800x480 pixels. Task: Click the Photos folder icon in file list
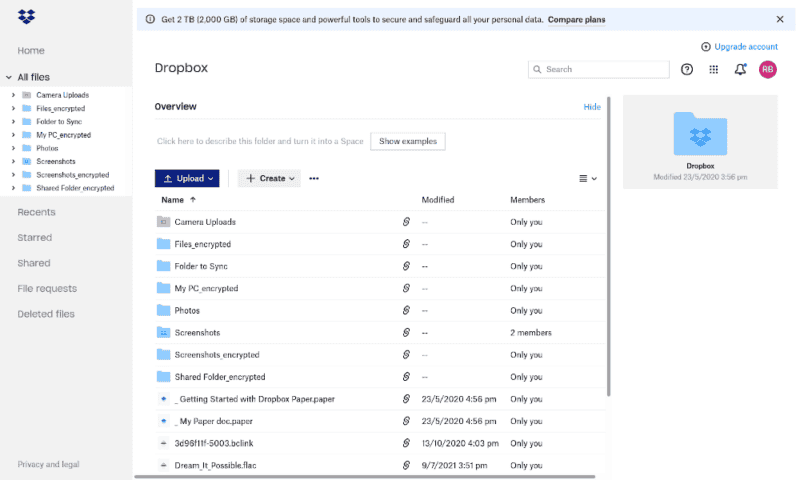point(163,310)
